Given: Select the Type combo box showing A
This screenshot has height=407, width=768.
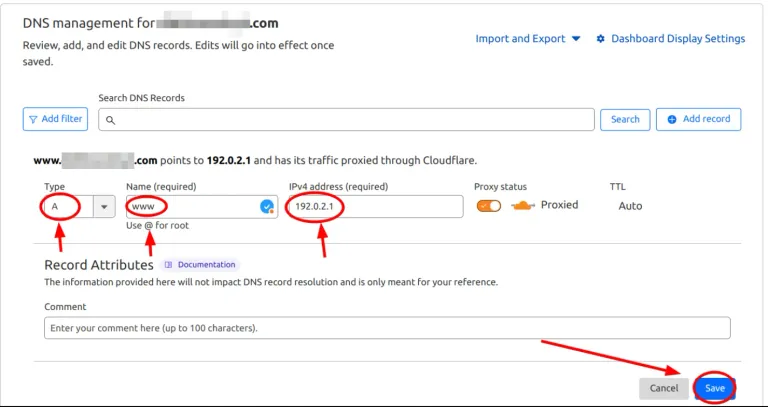Looking at the screenshot, I should 66,207.
